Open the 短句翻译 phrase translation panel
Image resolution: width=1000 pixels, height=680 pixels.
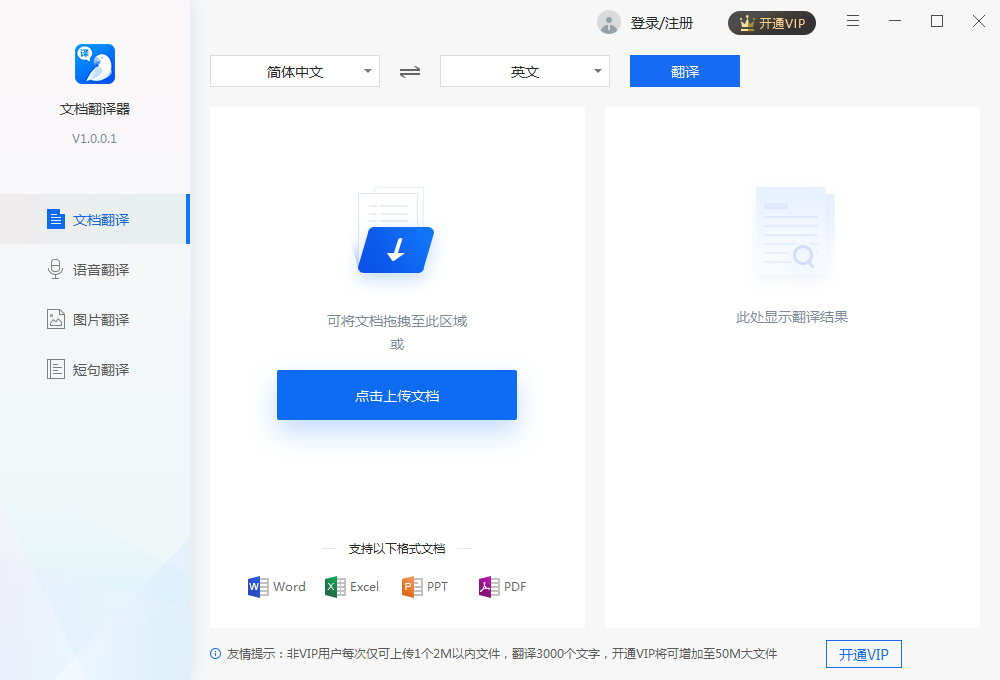(x=95, y=368)
